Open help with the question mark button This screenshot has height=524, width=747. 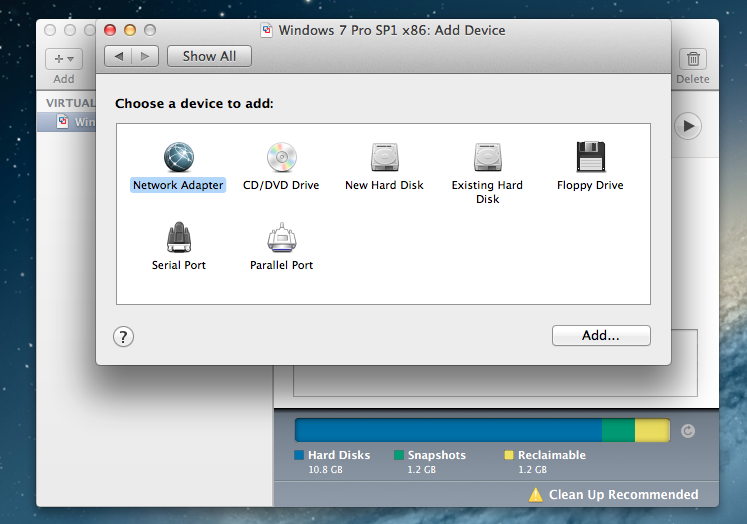click(x=124, y=336)
